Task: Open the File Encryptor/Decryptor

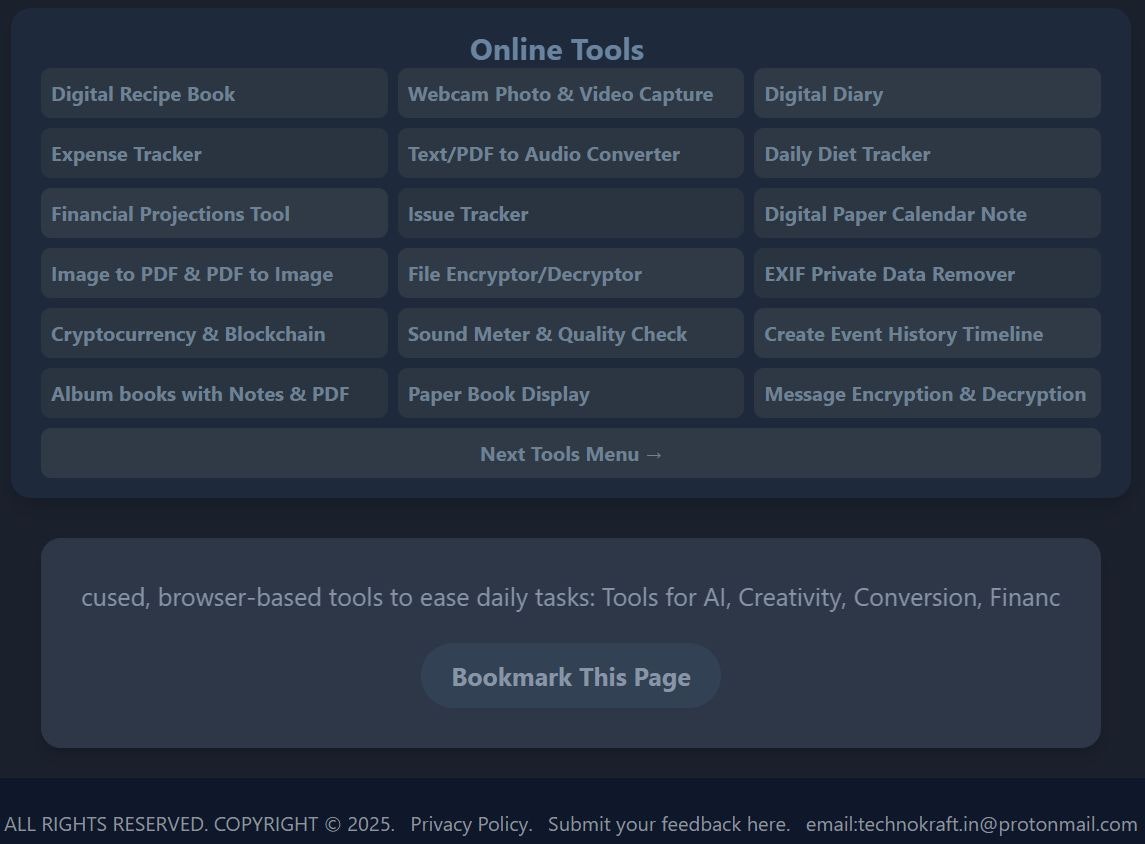Action: click(570, 273)
